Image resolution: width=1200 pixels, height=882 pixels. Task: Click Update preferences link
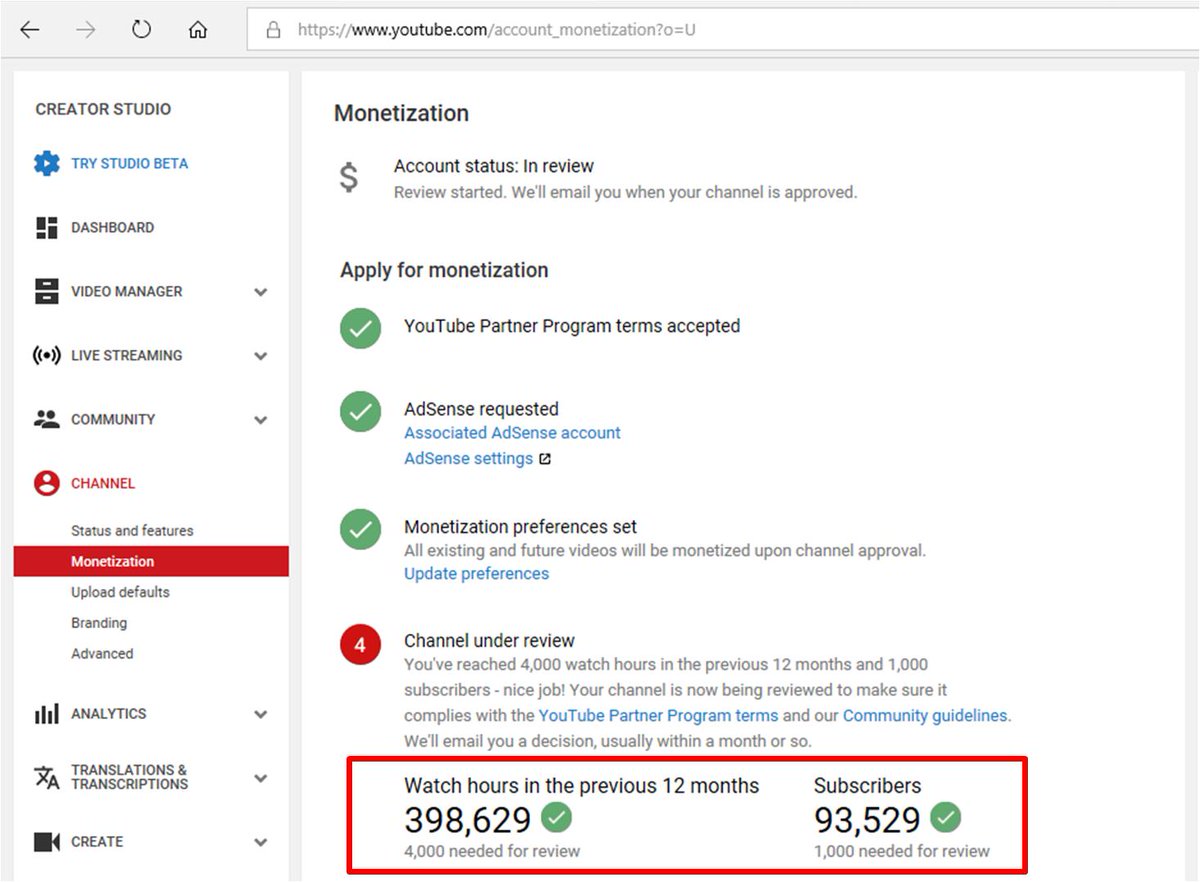tap(476, 573)
